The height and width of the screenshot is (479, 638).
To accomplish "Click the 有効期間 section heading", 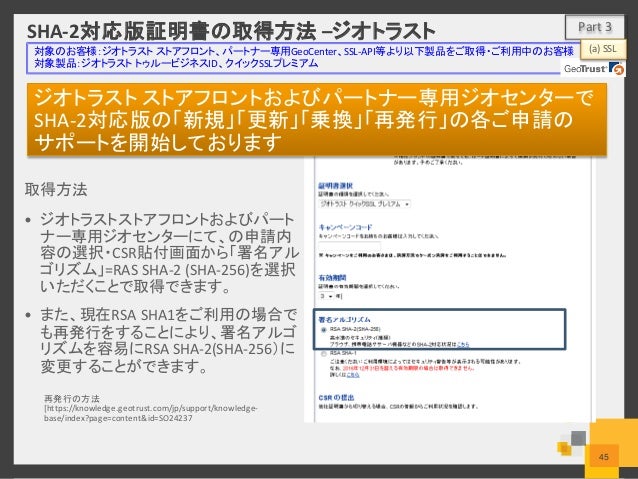I will (x=332, y=278).
